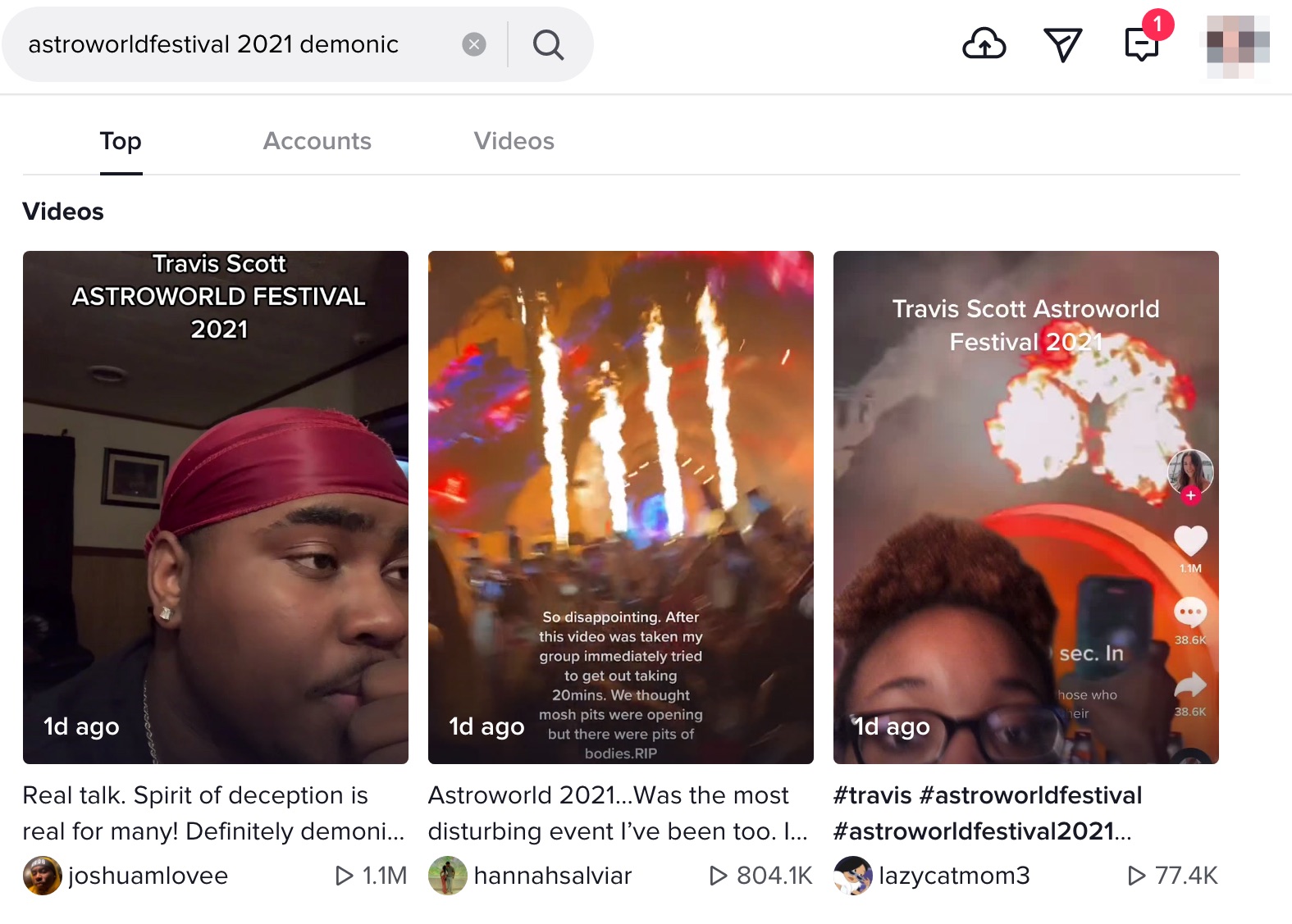Screen dimensions: 1292x924
Task: Click lazycatmom3's profile avatar
Action: click(x=853, y=876)
